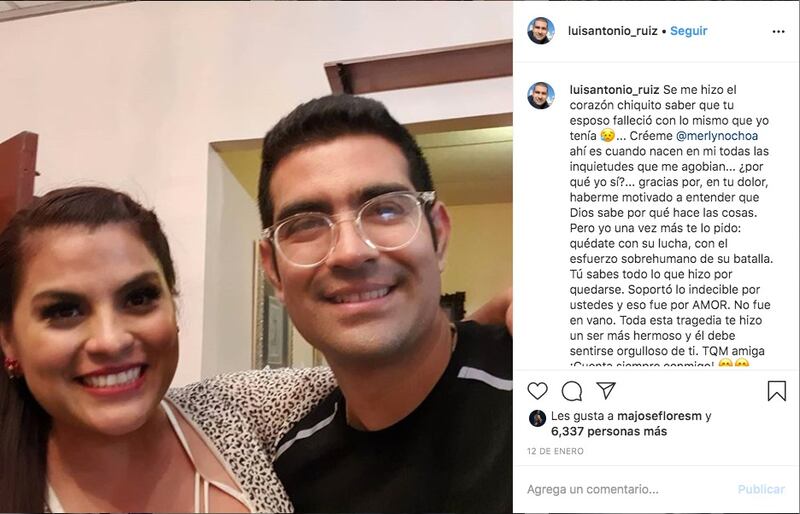
Task: Open the @merlynochoa mention link
Action: click(717, 136)
